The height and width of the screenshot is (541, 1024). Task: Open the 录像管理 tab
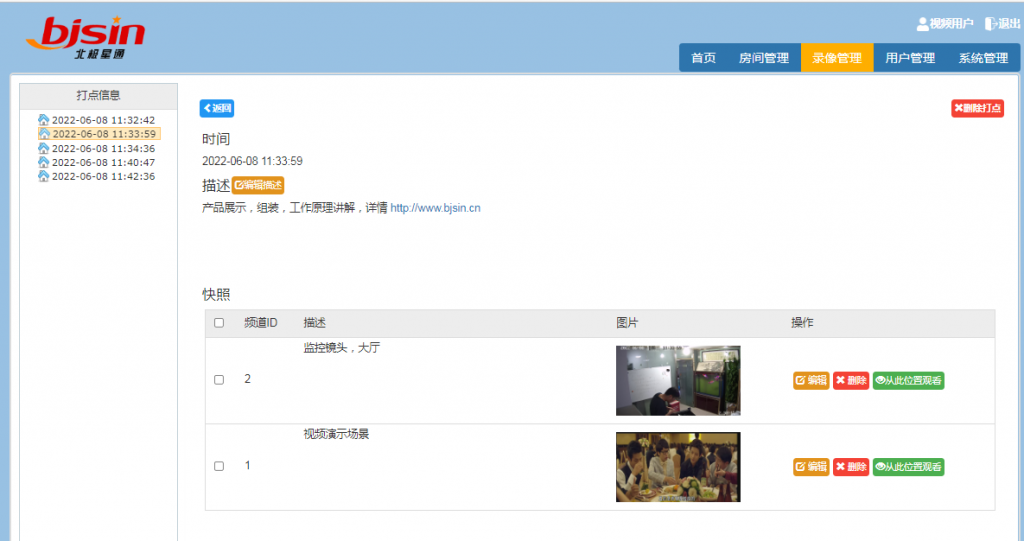(837, 57)
